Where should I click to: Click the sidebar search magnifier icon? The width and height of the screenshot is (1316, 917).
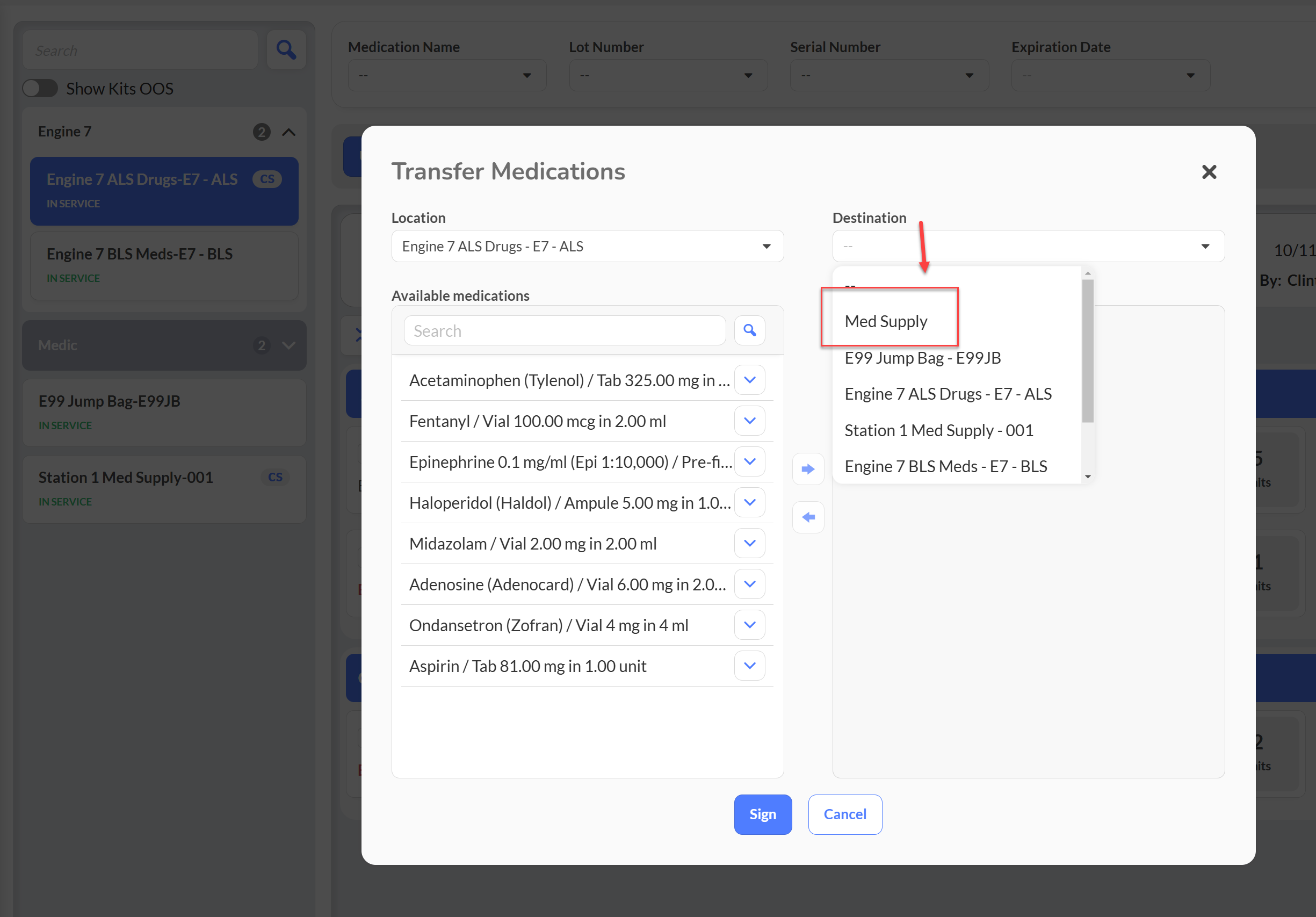click(x=286, y=50)
